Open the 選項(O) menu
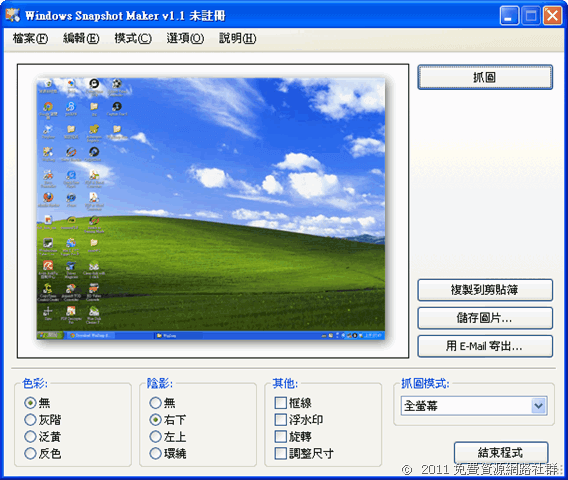568x480 pixels. pyautogui.click(x=185, y=38)
